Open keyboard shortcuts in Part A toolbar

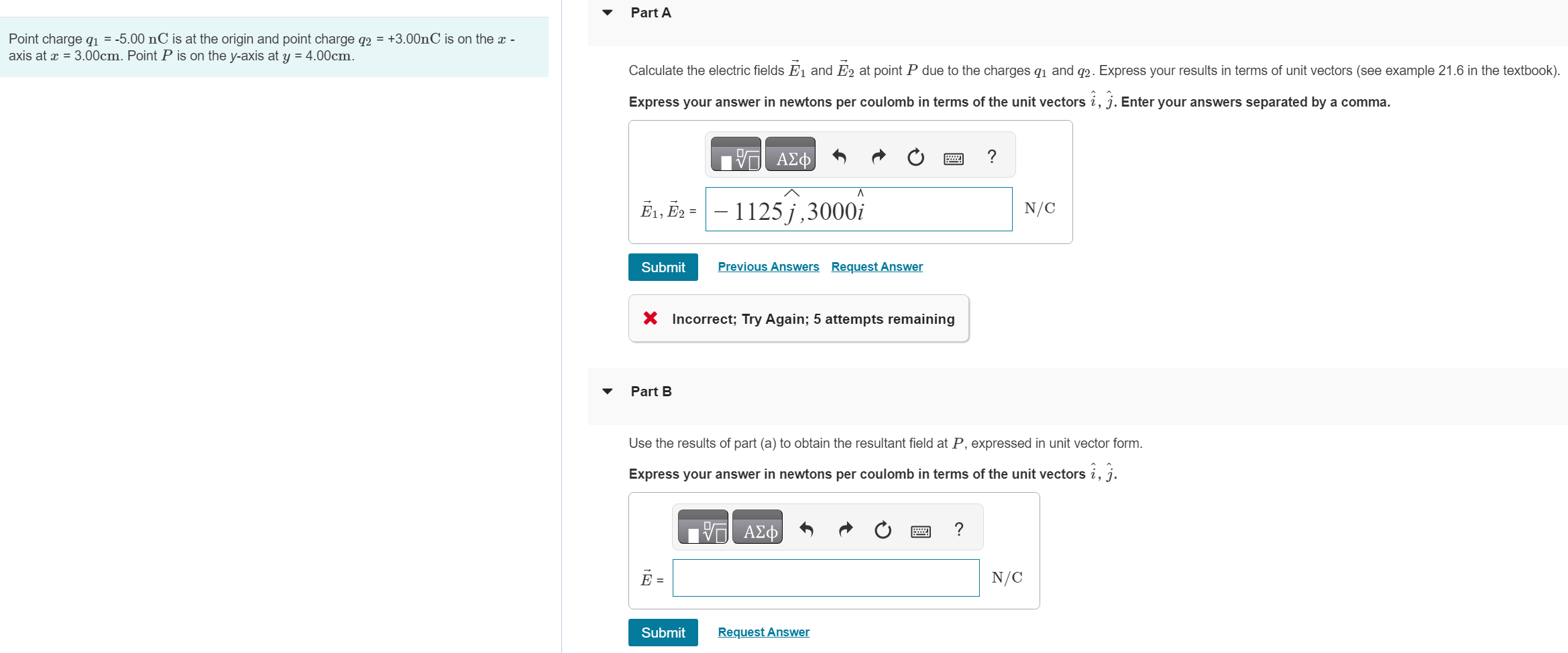(954, 158)
